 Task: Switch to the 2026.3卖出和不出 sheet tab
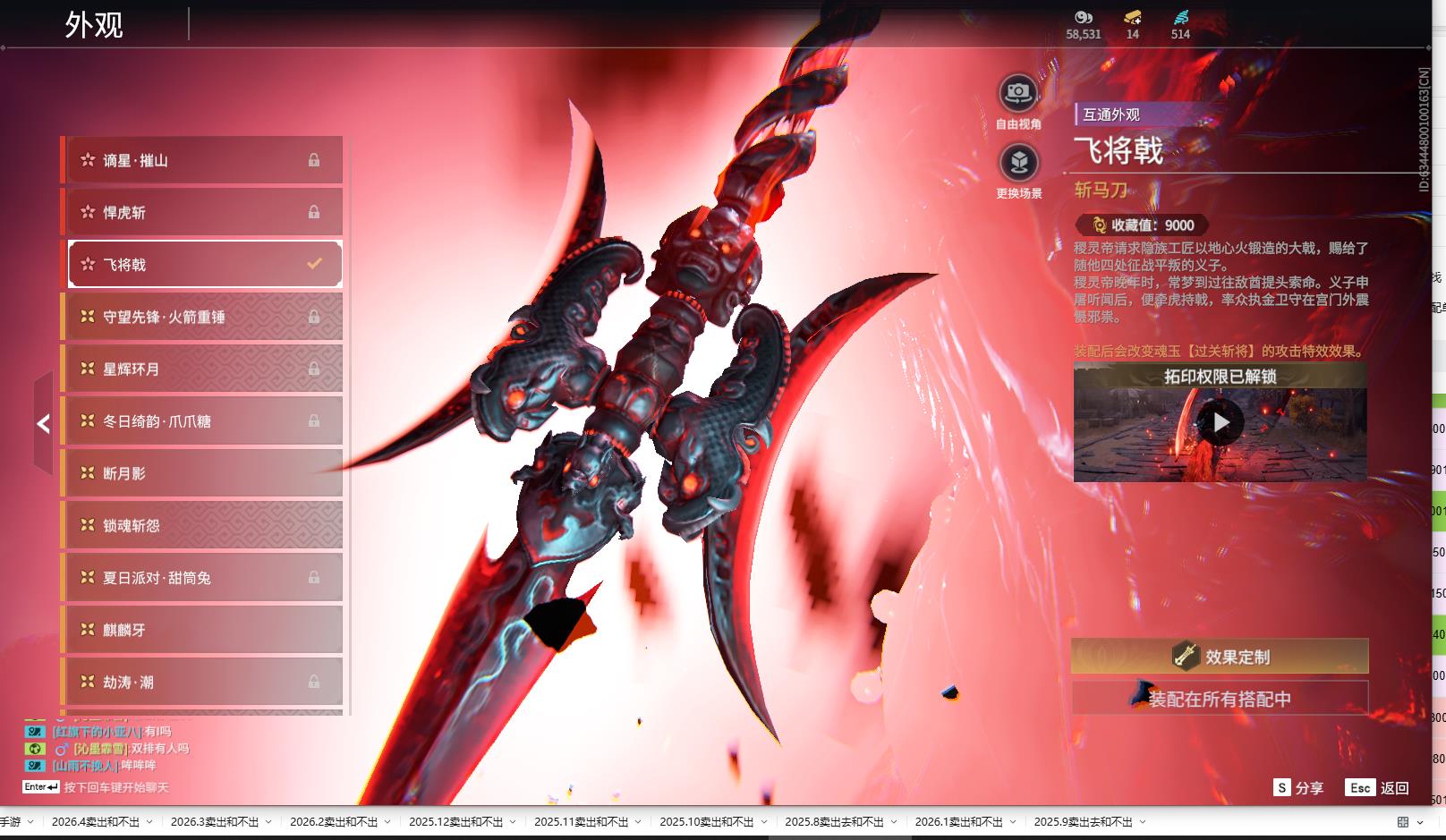pyautogui.click(x=214, y=822)
